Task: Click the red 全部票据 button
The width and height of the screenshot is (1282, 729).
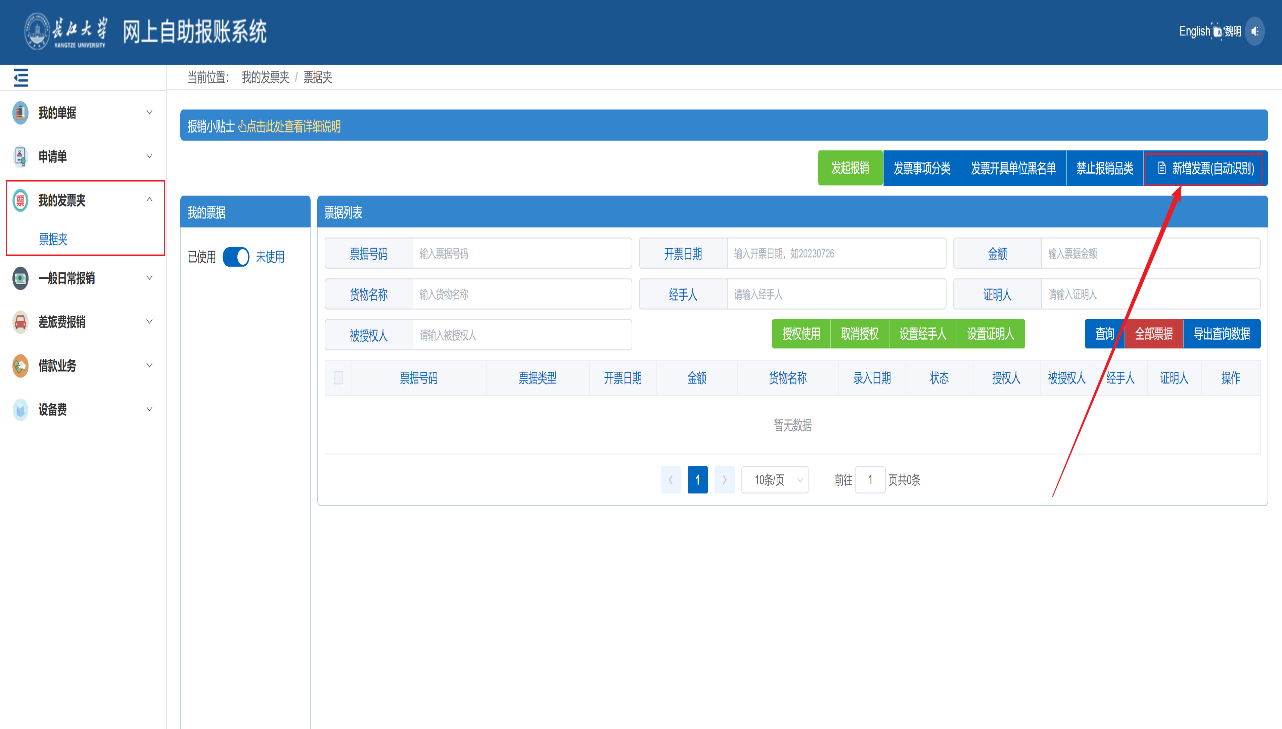Action: tap(1153, 334)
